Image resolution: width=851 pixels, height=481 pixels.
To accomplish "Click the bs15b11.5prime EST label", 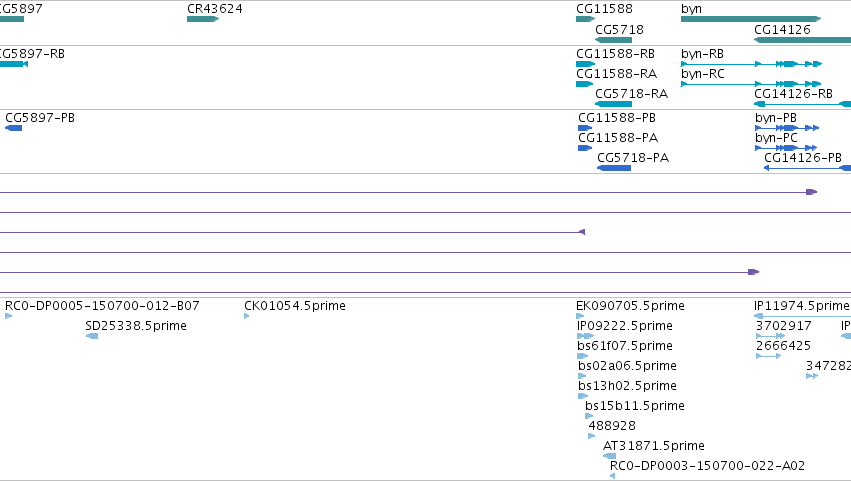I will (x=635, y=406).
